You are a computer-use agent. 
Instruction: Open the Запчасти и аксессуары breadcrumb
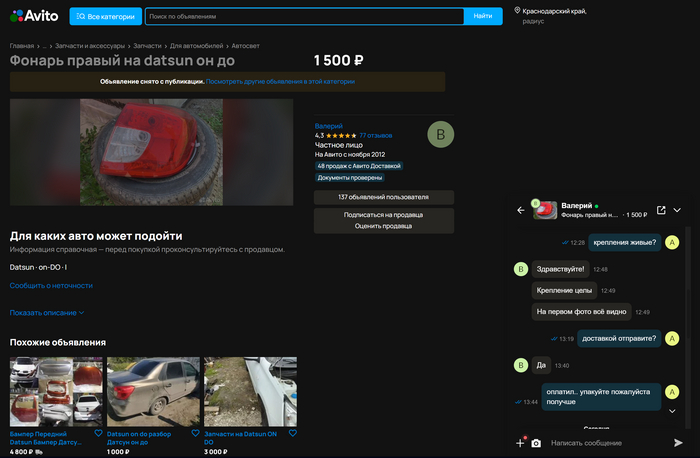[x=90, y=46]
